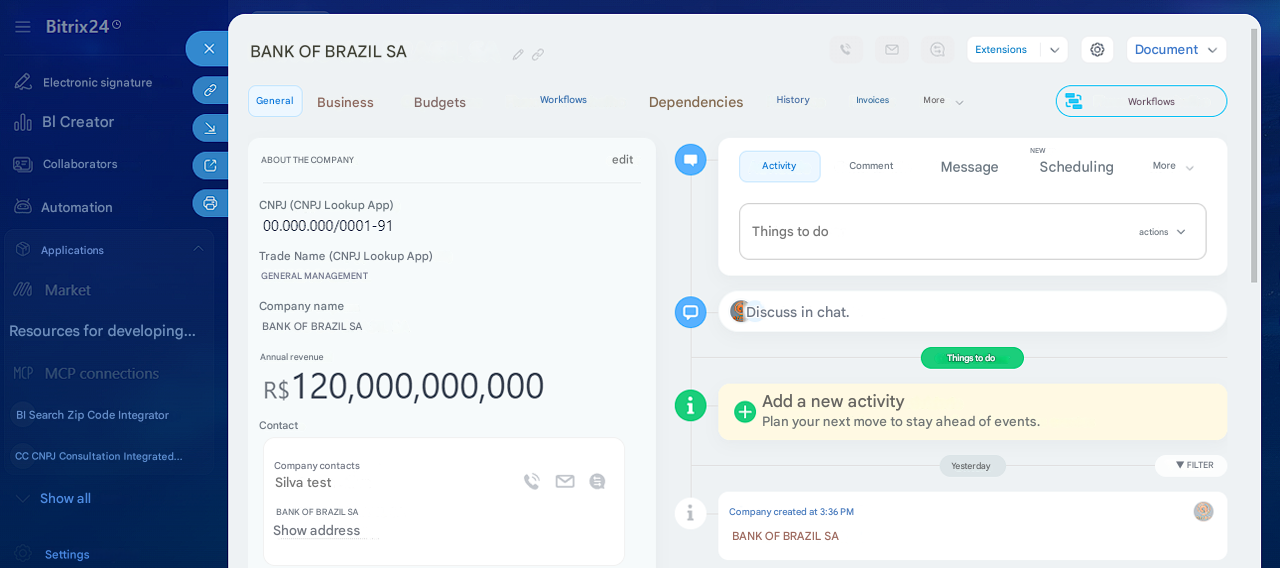Copy link icon next to company title

coord(538,54)
